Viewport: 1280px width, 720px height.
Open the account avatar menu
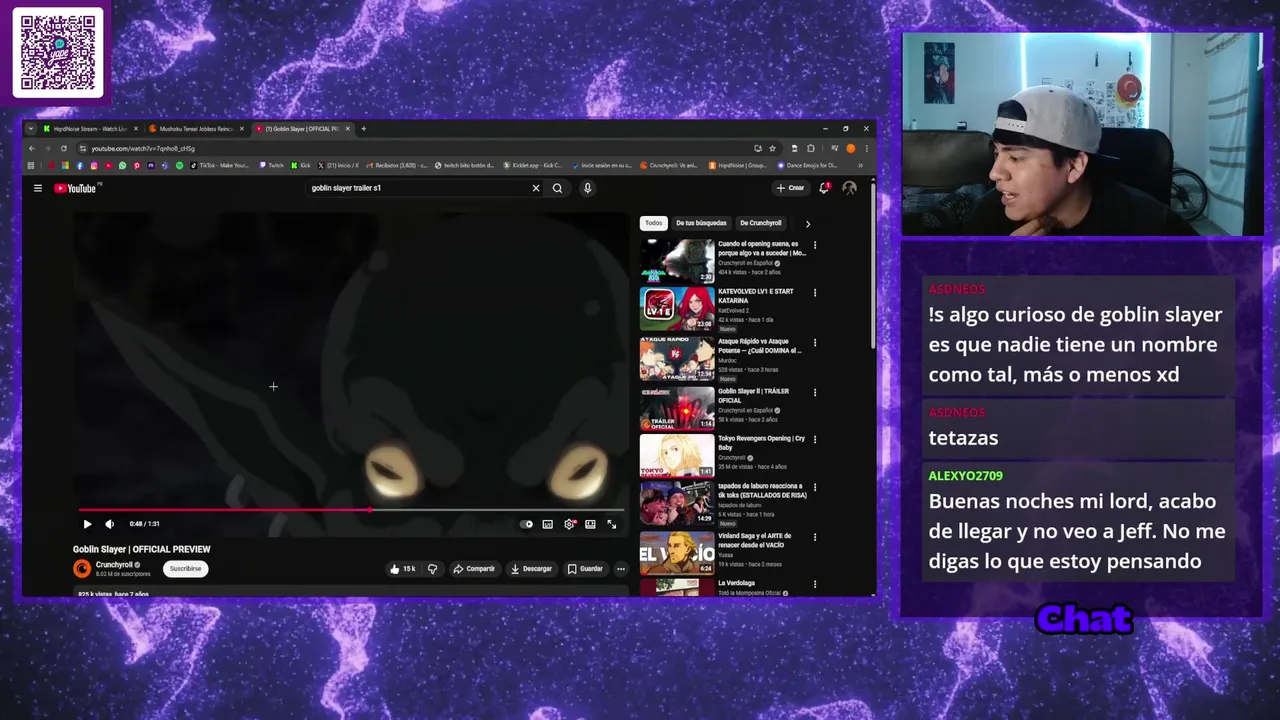tap(849, 188)
